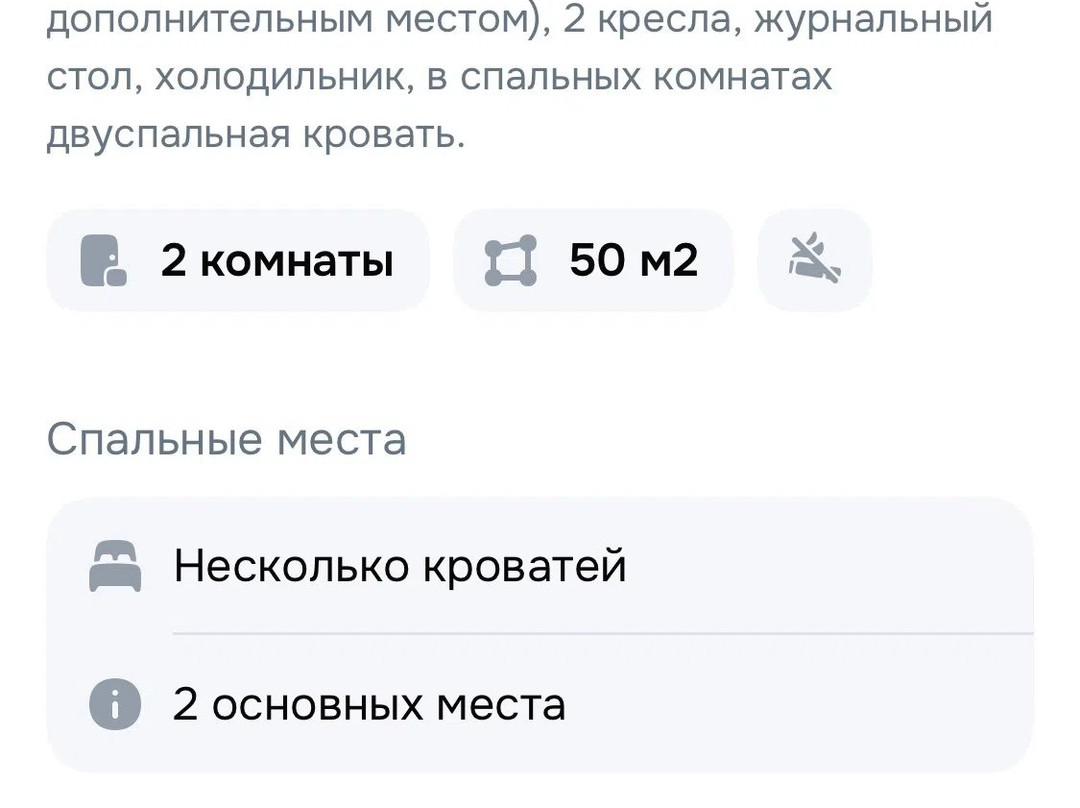
Task: Tap the no-smoking icon chip
Action: 815,258
